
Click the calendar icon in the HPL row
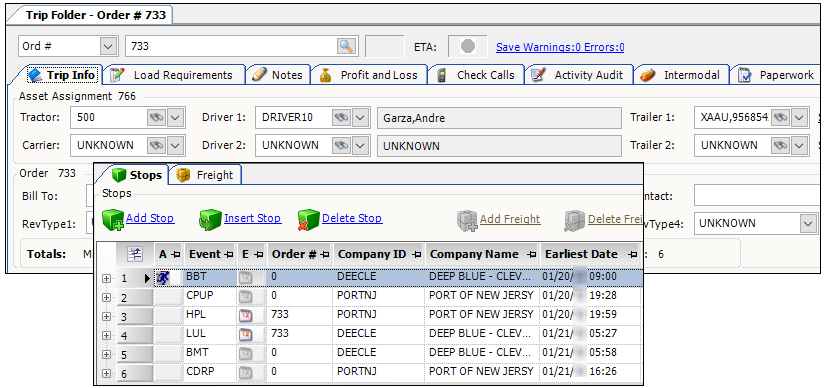pyautogui.click(x=245, y=316)
